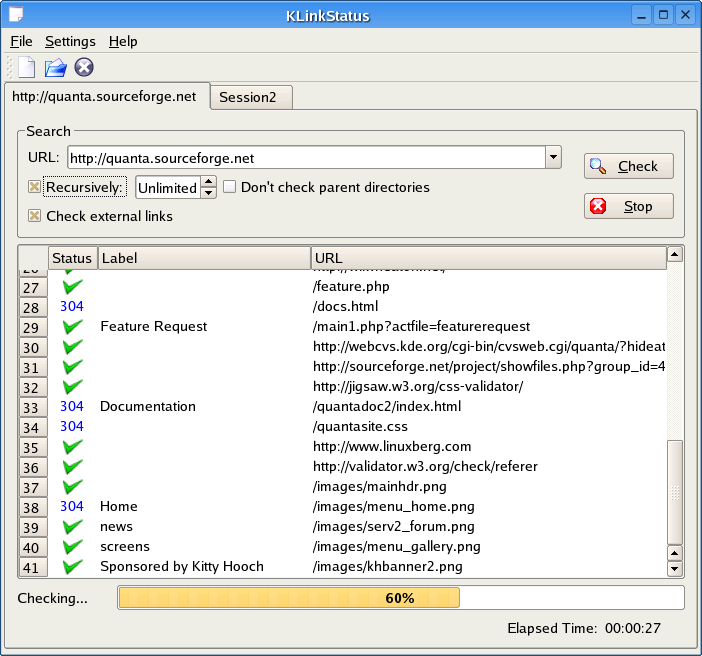Click green checkmark status in row 29
This screenshot has height=656, width=702.
(x=72, y=326)
